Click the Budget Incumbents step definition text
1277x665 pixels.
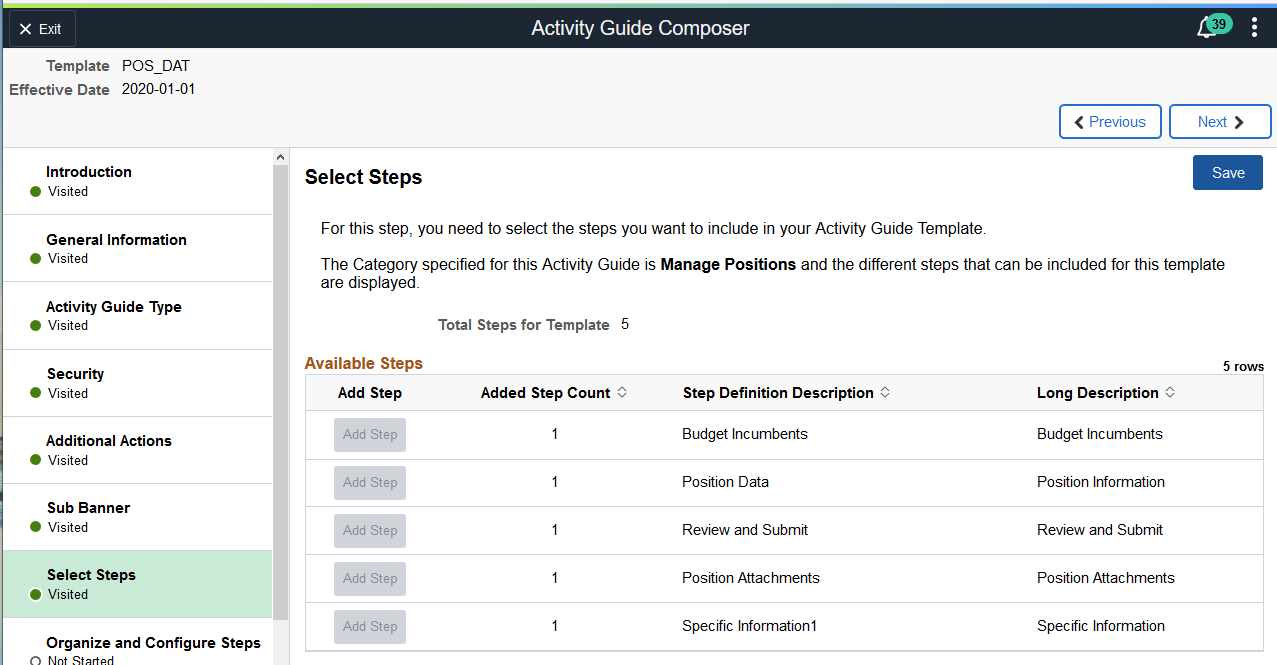pyautogui.click(x=745, y=434)
